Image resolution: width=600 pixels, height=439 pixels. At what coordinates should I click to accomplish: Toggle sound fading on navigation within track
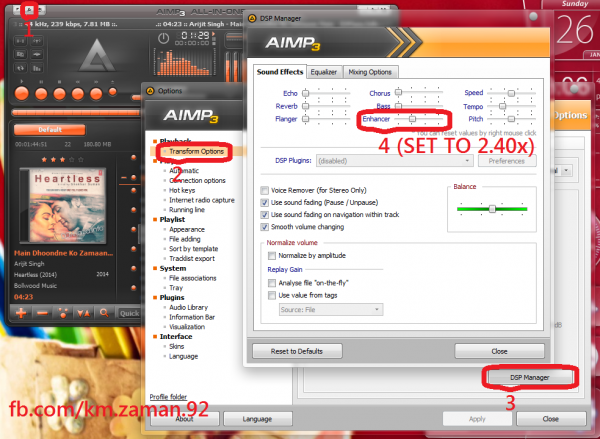[264, 215]
